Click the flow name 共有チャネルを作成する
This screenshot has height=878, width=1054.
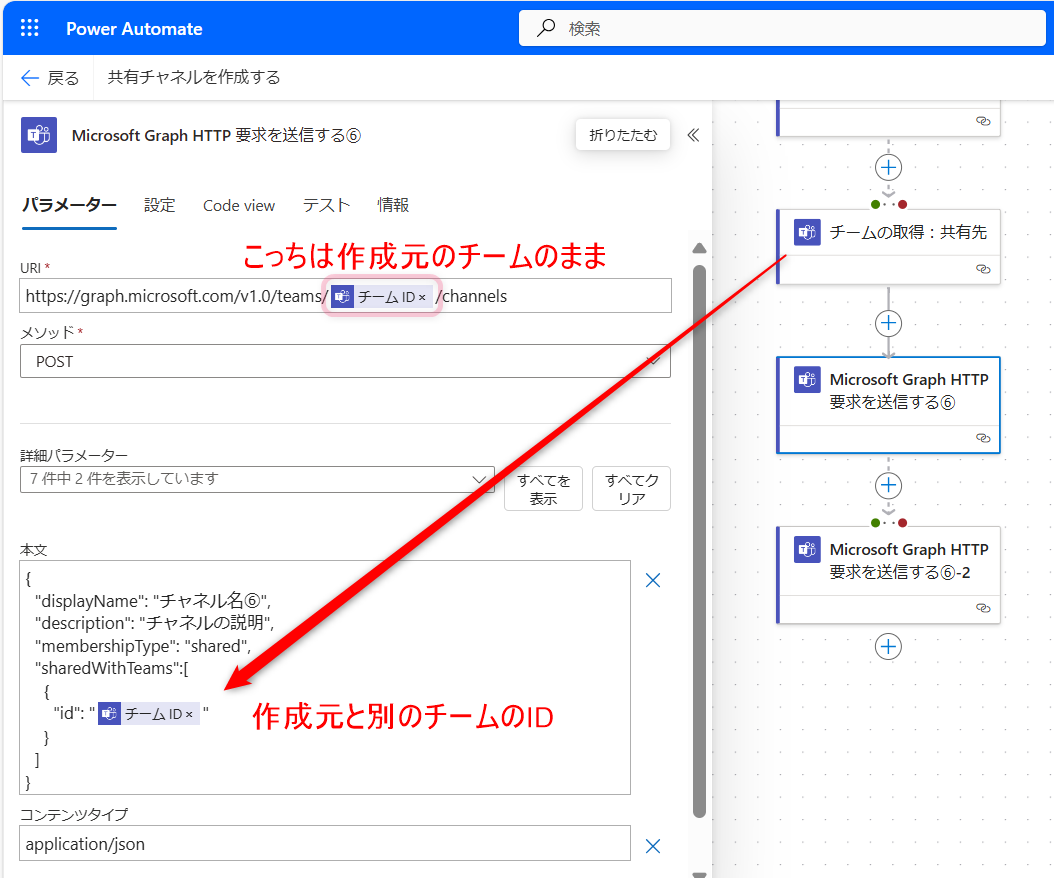[194, 77]
